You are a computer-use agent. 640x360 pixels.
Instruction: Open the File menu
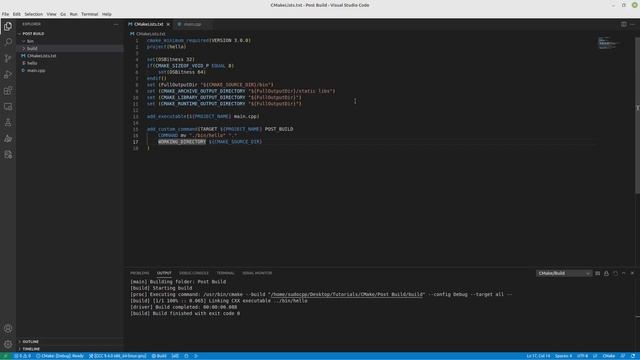(x=5, y=14)
